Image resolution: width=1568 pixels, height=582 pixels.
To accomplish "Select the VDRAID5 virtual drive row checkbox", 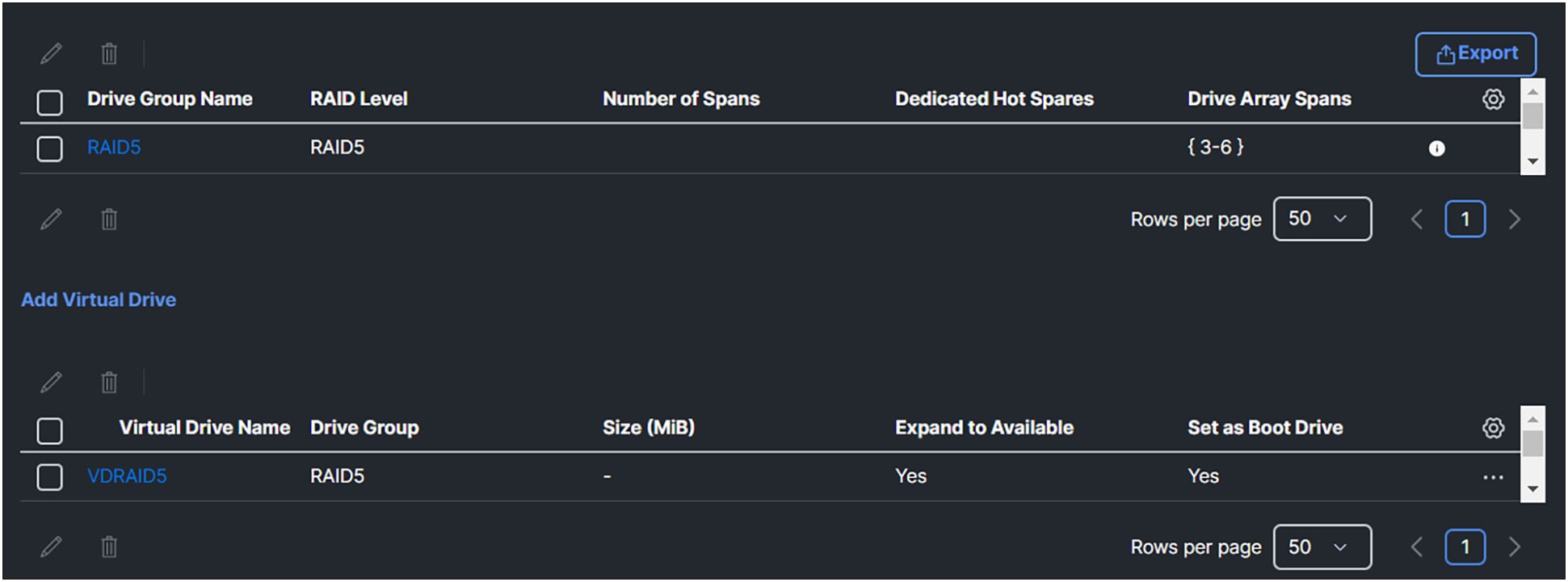I will point(49,476).
